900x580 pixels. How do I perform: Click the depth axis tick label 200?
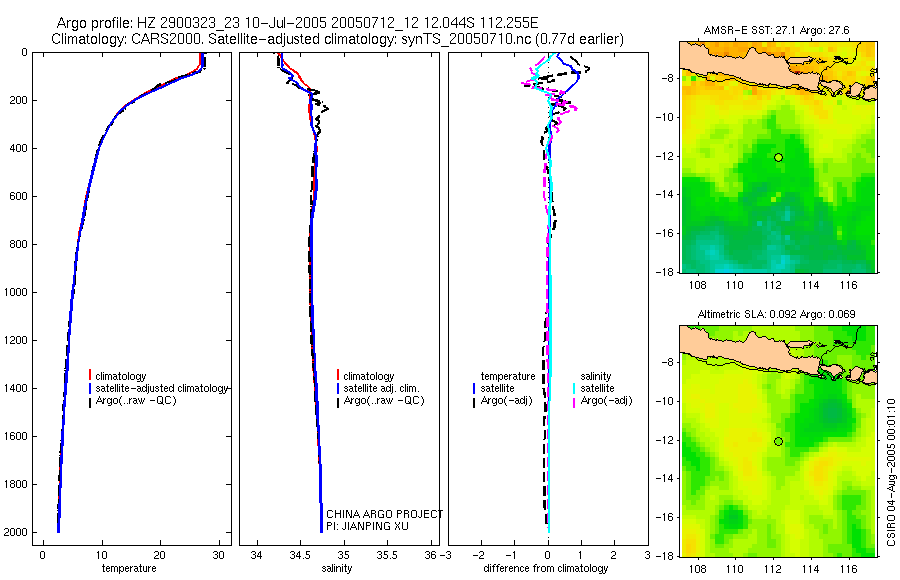click(x=20, y=100)
